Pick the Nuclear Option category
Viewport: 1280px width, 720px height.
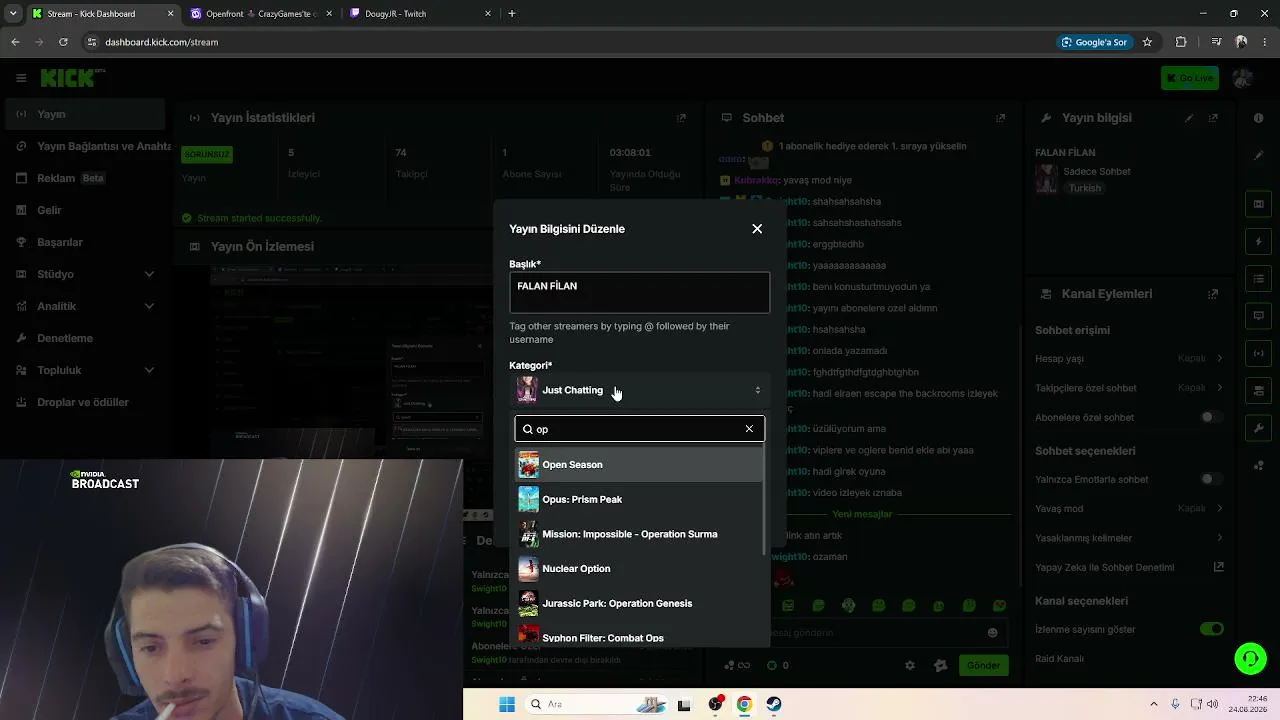[639, 569]
